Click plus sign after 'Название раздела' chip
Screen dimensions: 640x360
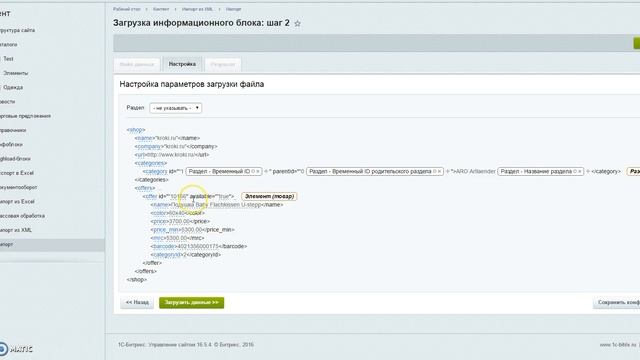[x=588, y=171]
